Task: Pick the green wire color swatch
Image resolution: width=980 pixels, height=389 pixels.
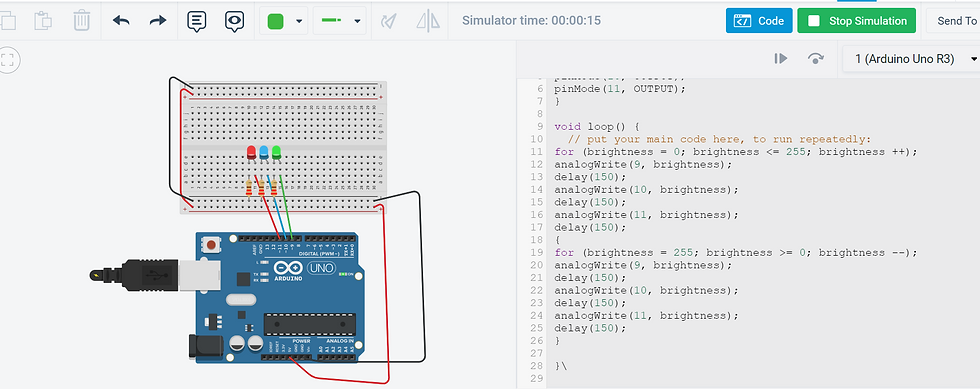Action: [x=276, y=21]
